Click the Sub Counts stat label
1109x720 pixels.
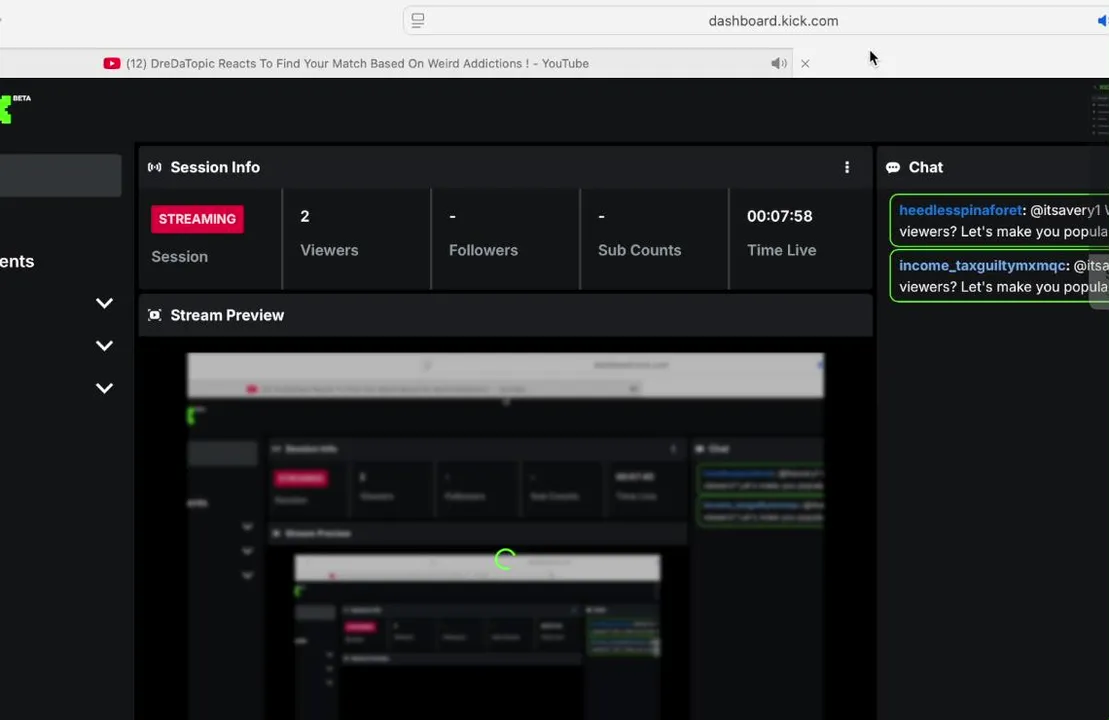tap(639, 250)
